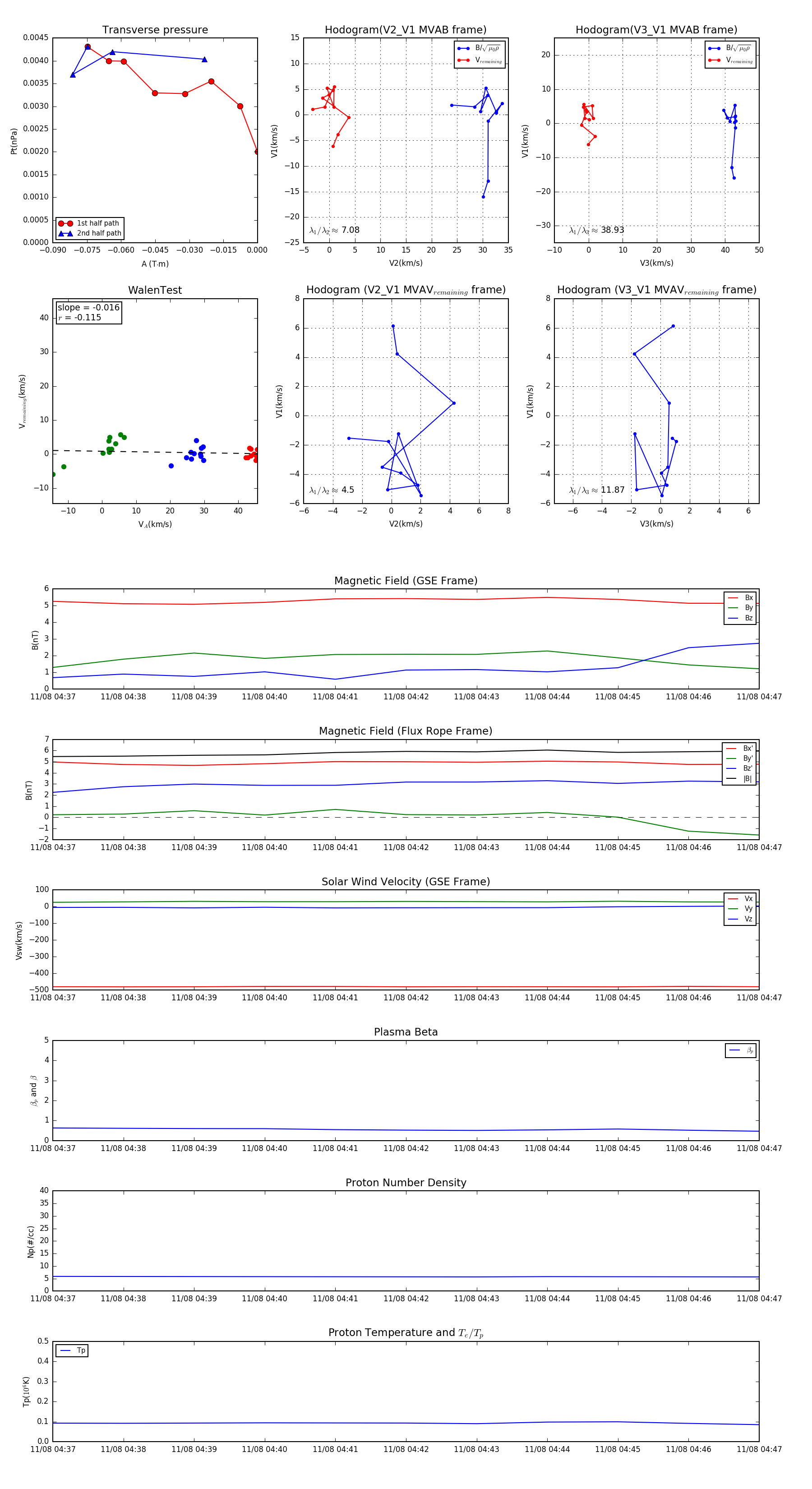Click the "Solar Wind Velocity (GSE Frame)" title

coord(406,882)
